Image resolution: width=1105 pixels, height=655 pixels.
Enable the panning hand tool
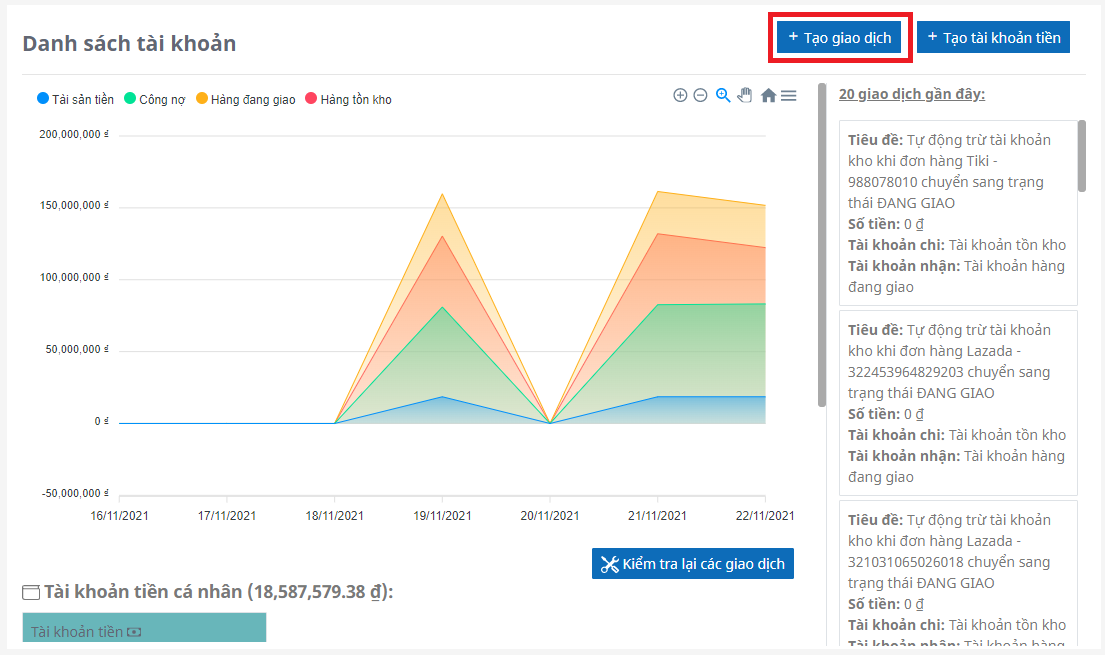[745, 95]
